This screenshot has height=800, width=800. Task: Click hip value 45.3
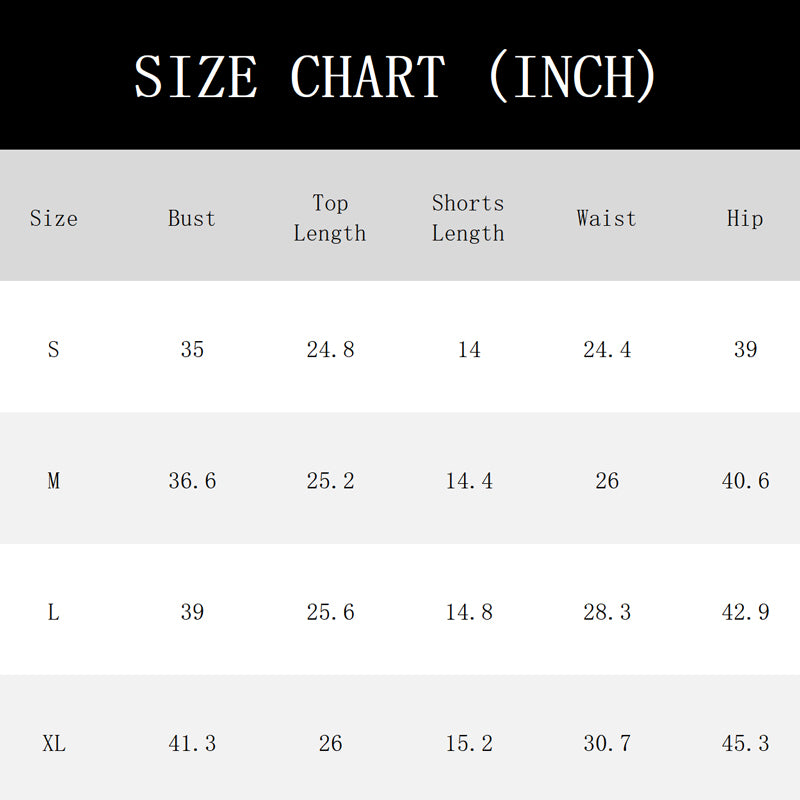pos(745,744)
